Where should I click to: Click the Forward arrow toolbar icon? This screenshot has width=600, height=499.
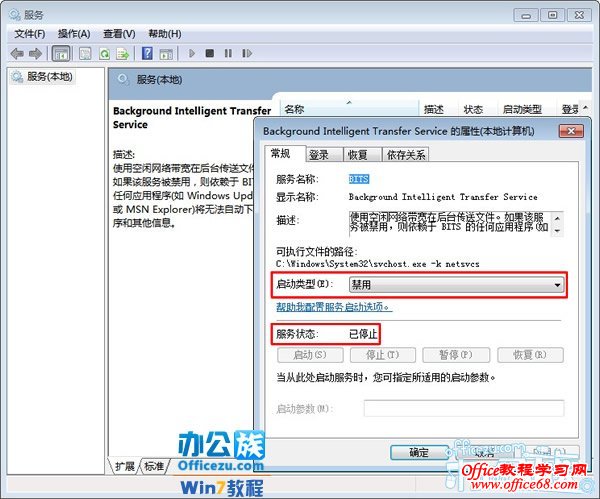(x=36, y=54)
